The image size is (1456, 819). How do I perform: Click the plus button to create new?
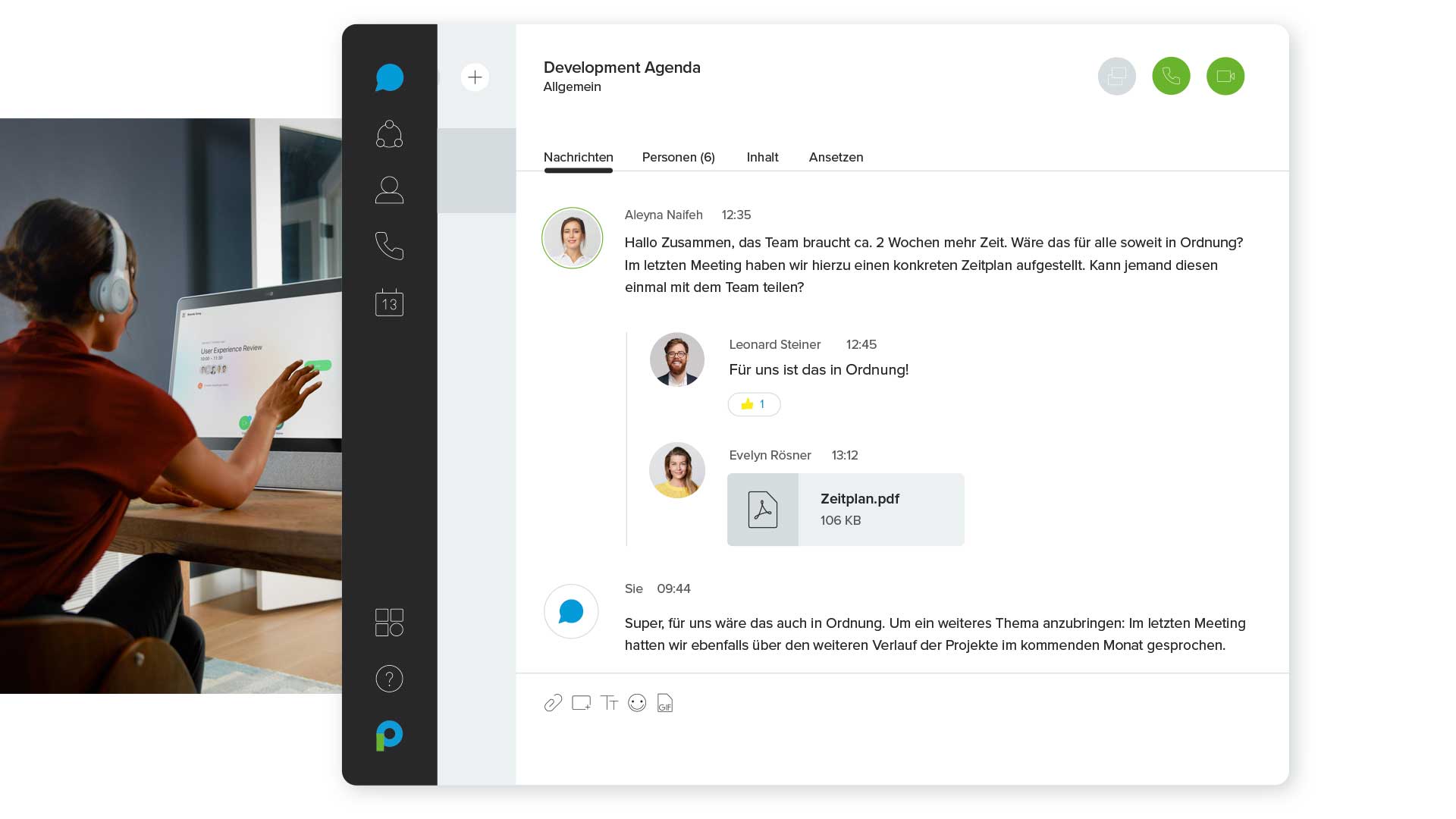point(475,77)
